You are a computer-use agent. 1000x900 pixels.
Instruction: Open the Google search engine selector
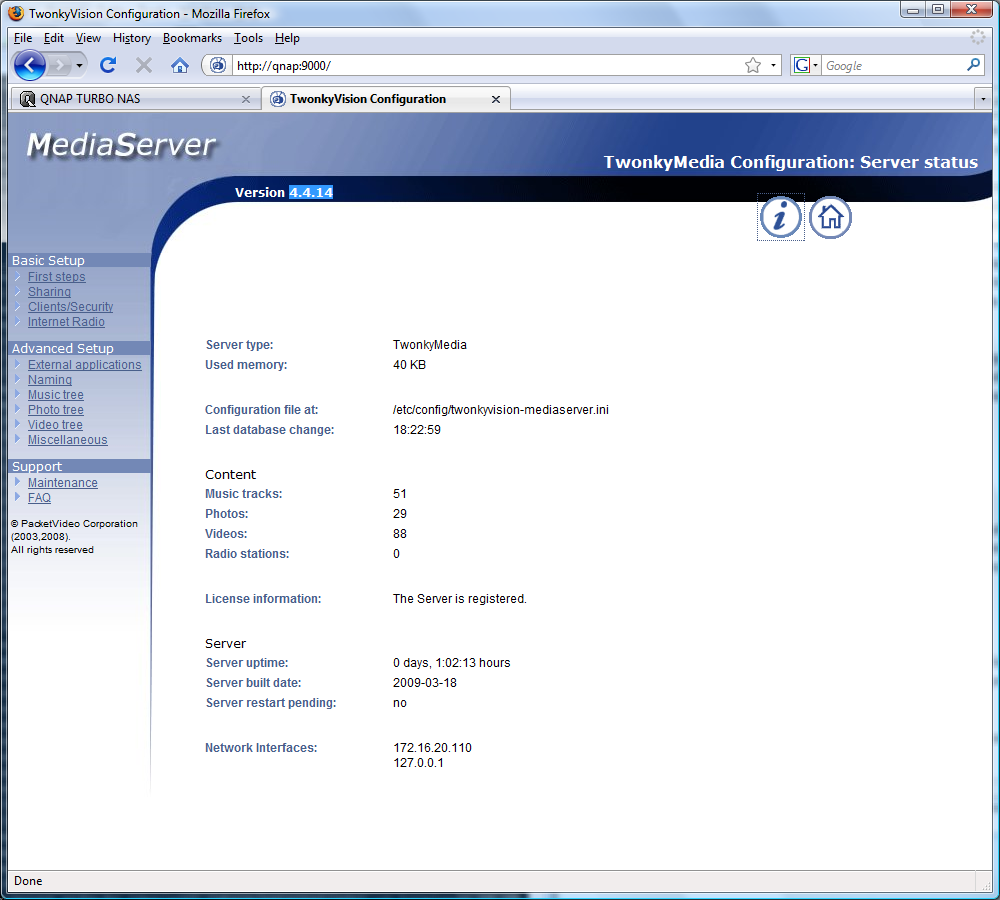[806, 65]
